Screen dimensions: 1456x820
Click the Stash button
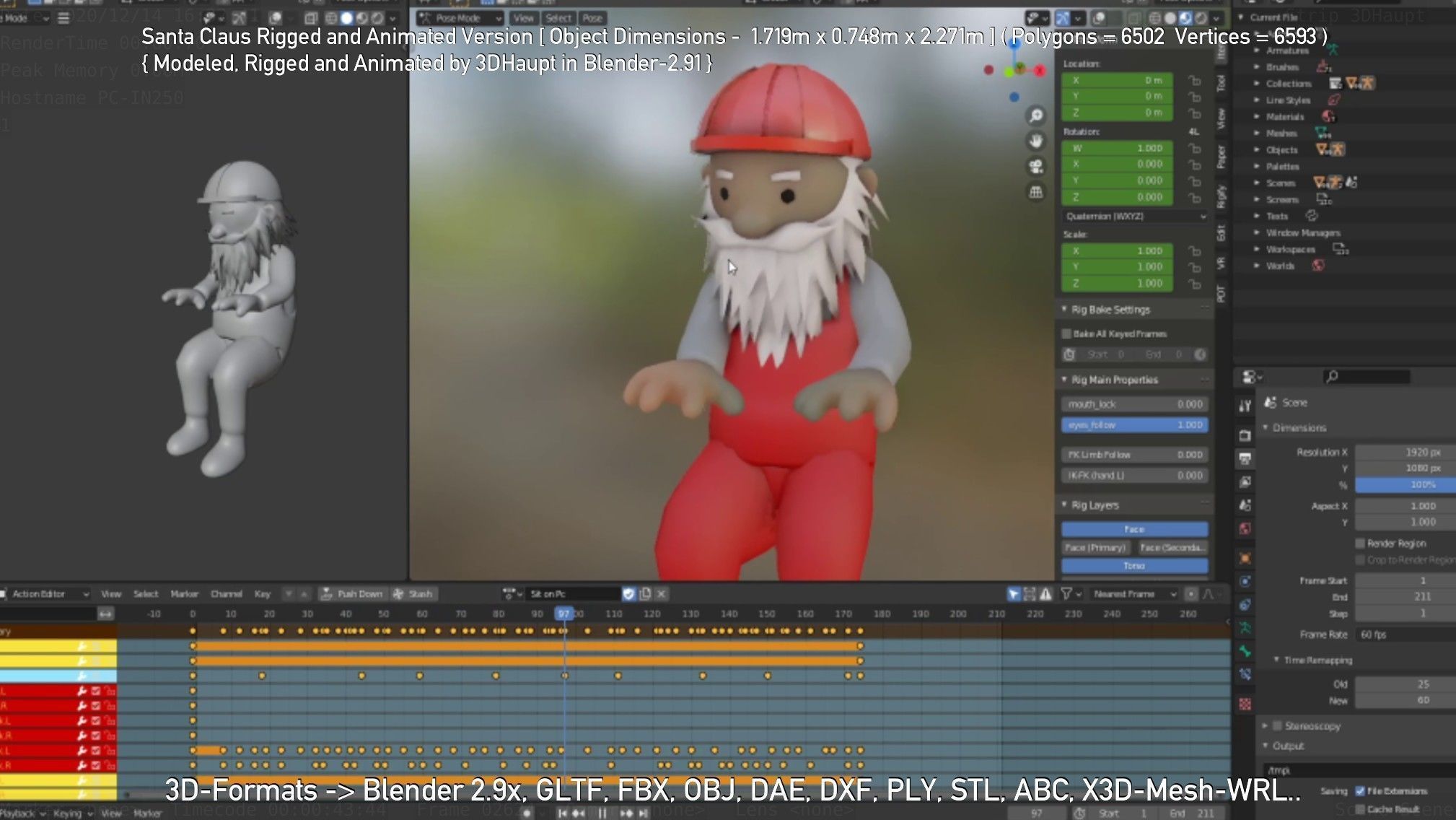pyautogui.click(x=413, y=593)
